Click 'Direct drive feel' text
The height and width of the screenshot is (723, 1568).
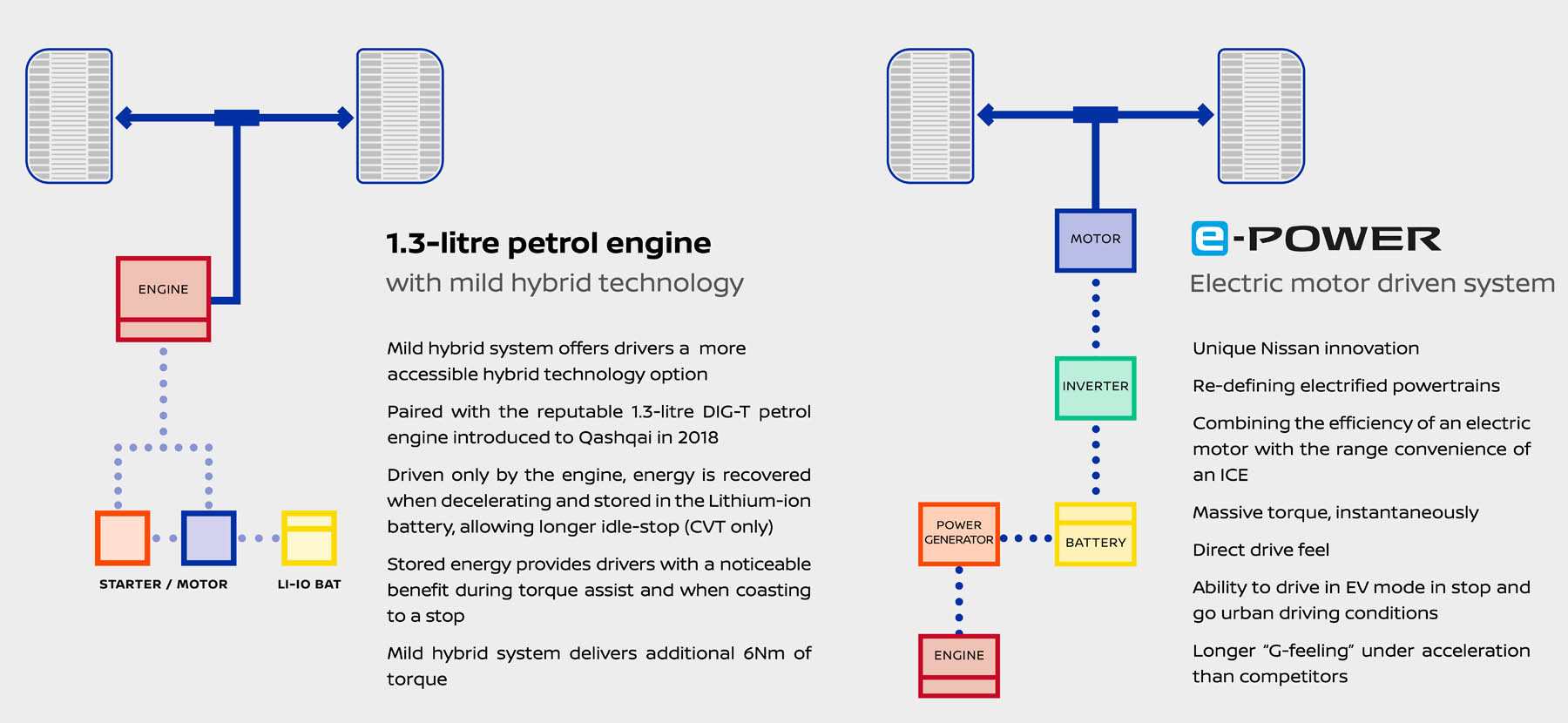(x=1260, y=550)
